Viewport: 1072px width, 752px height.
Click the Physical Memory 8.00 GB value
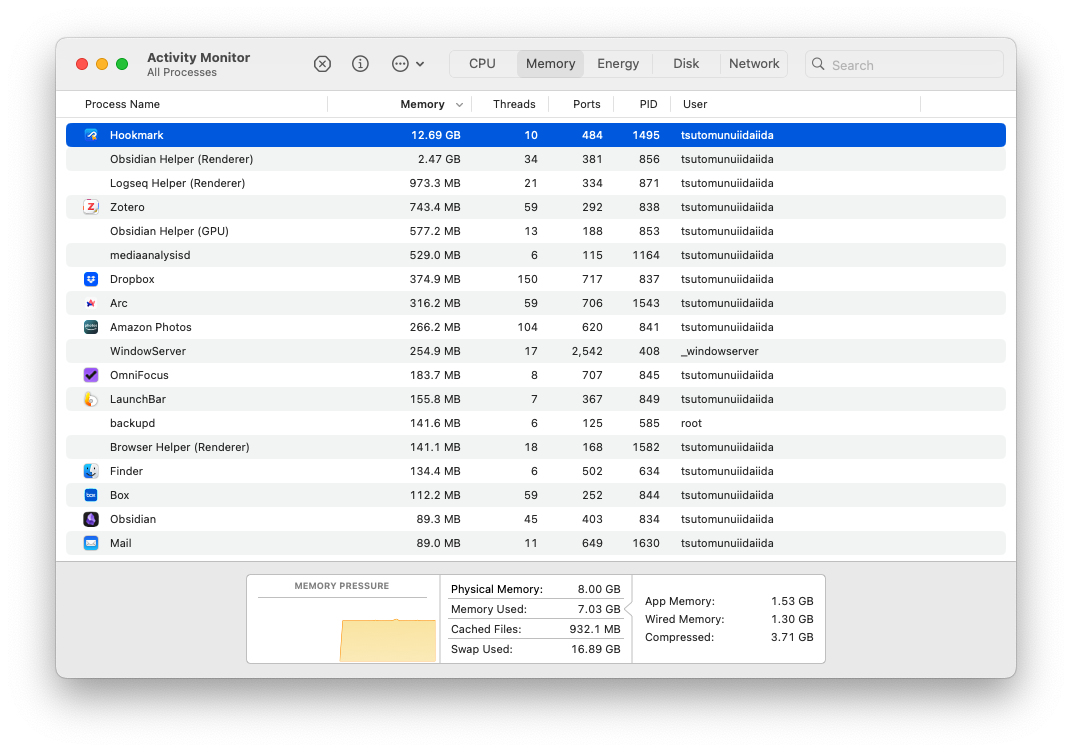coord(599,589)
